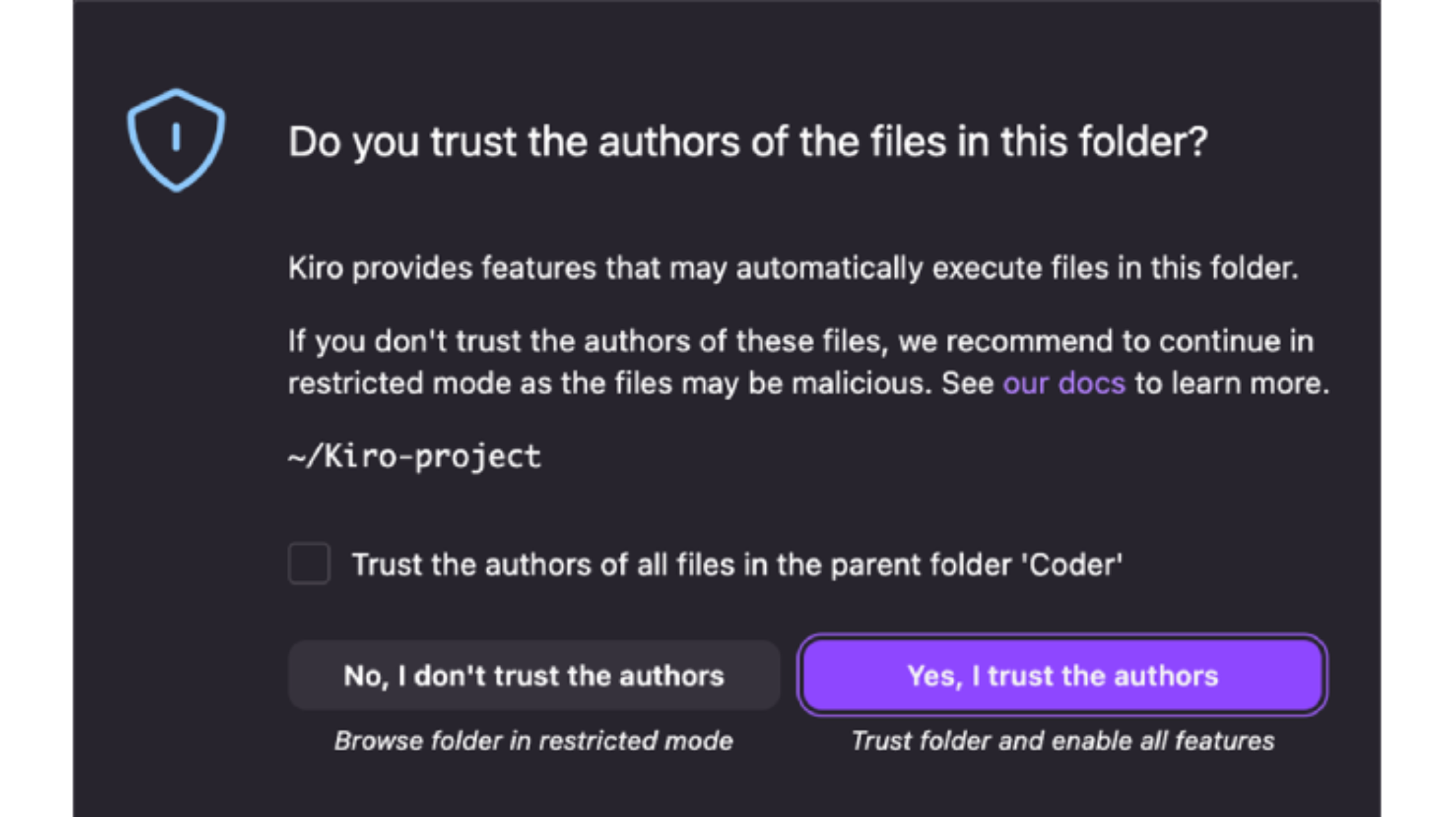Open the "our docs" link

(x=1063, y=383)
